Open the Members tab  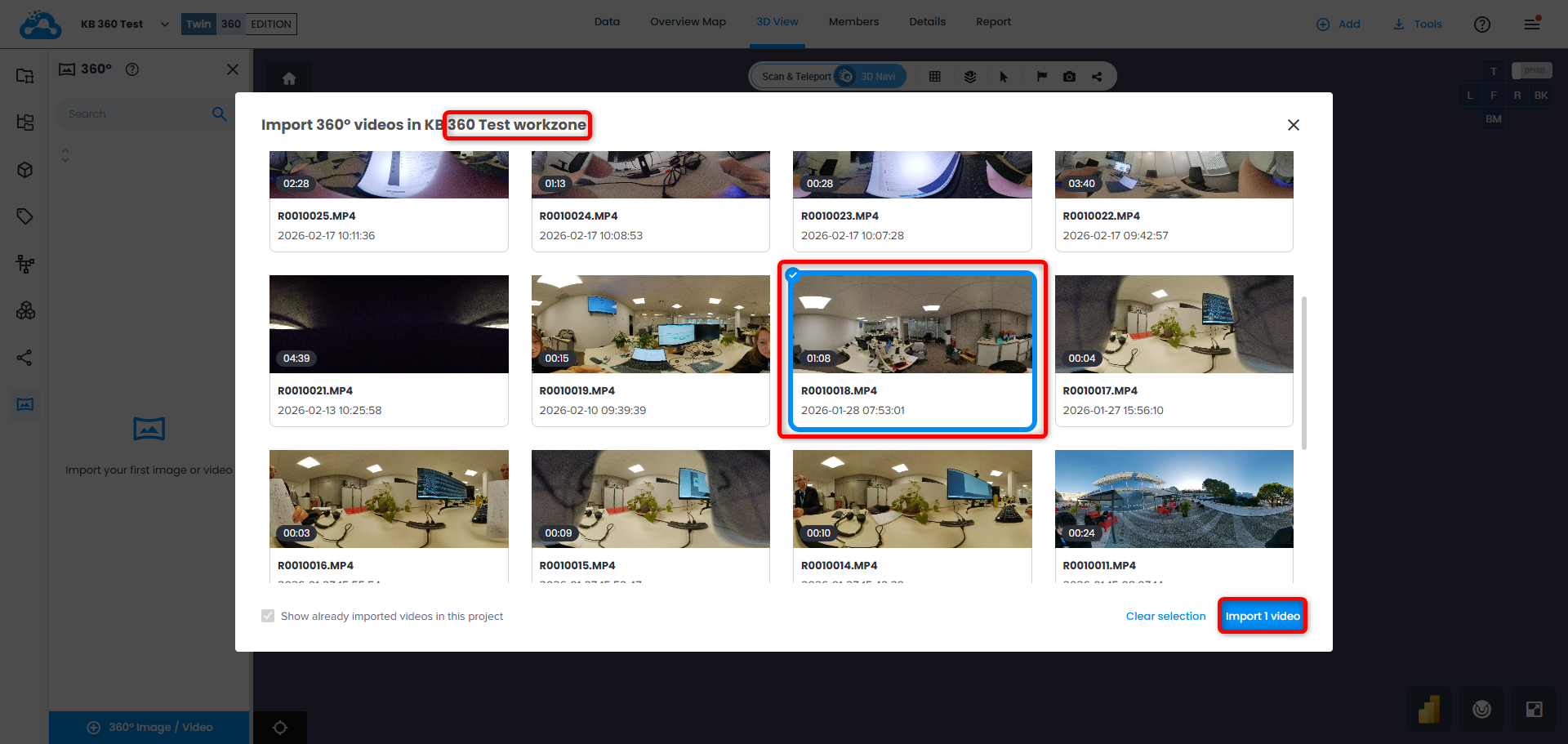[x=853, y=22]
